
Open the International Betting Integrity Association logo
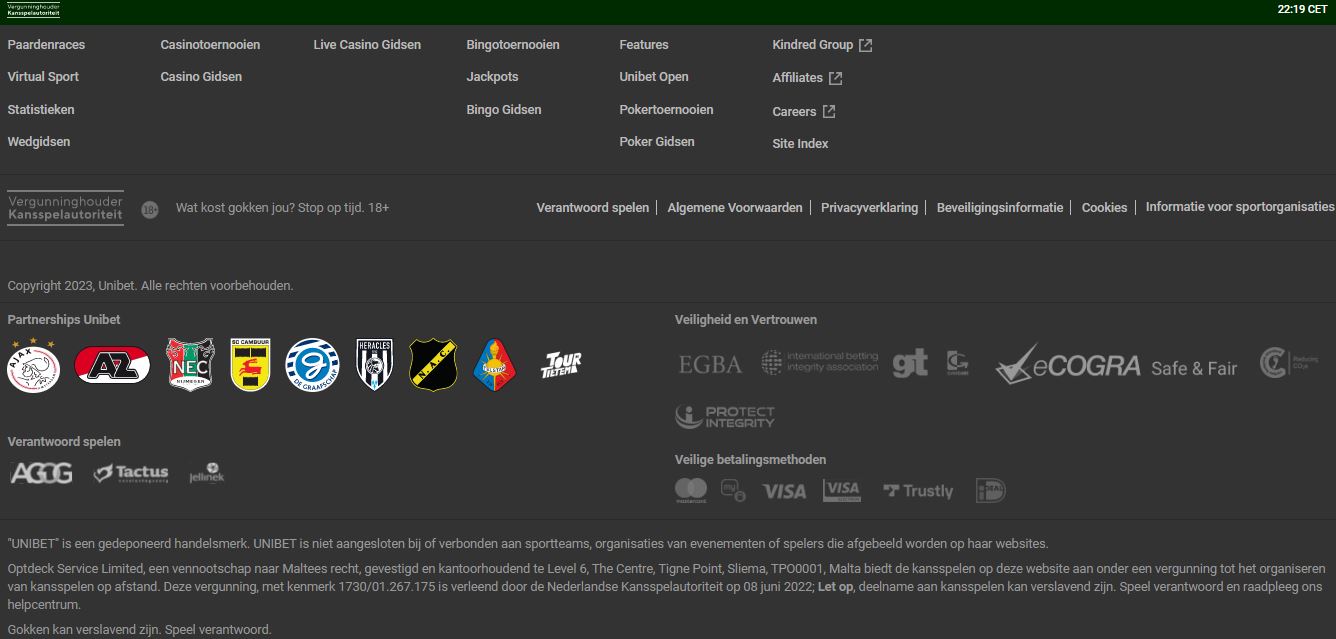pos(820,362)
